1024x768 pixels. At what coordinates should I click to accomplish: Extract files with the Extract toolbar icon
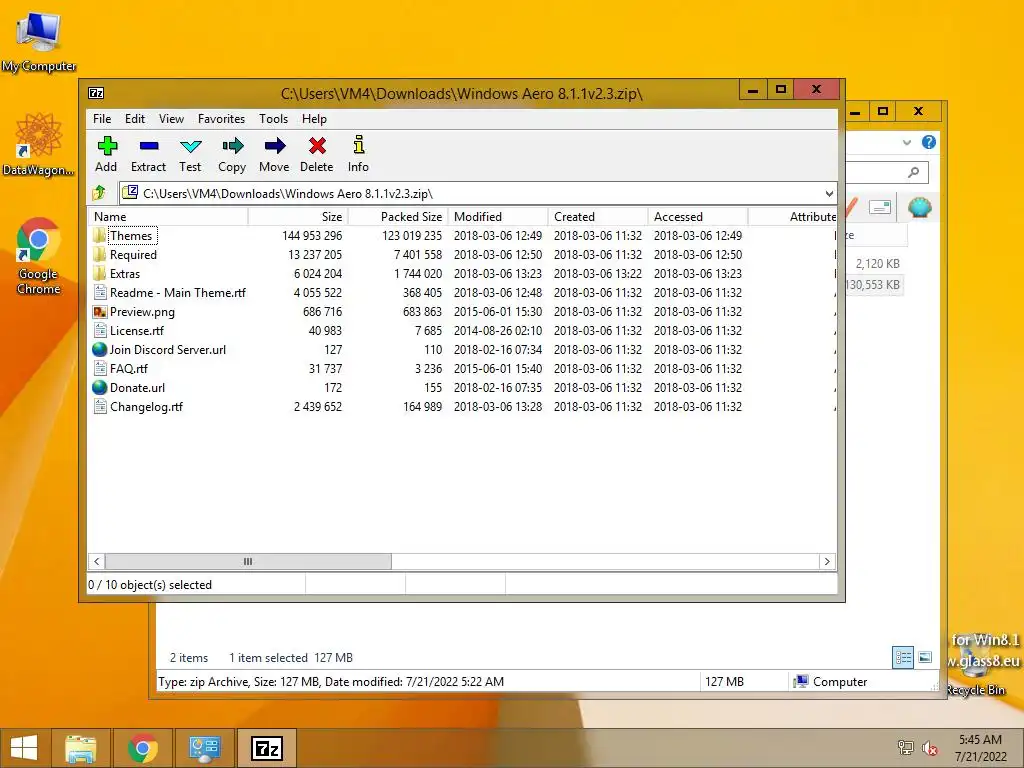point(148,154)
